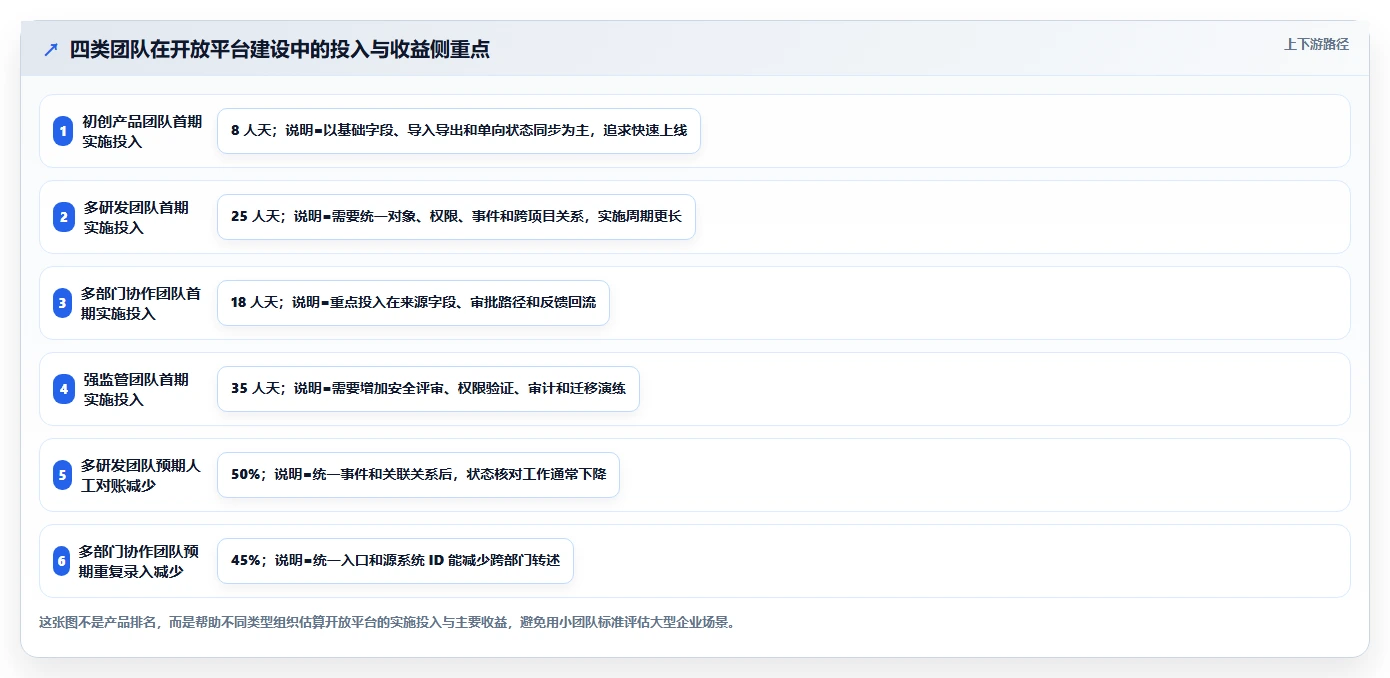Select the 多部门协作团队首期实施投入 label
This screenshot has width=1390, height=678.
(x=142, y=303)
